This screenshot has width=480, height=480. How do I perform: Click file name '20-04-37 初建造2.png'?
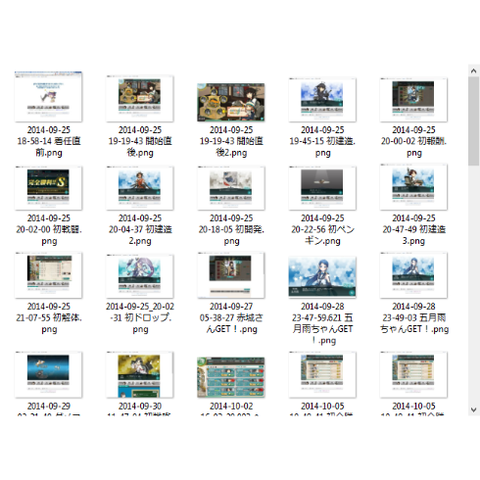tap(140, 229)
